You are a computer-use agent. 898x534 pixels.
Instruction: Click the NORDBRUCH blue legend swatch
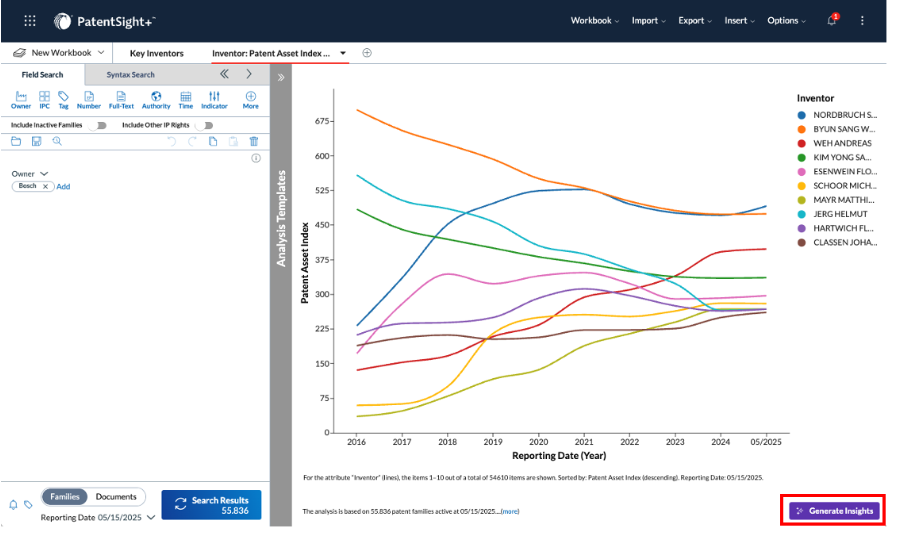tap(802, 115)
